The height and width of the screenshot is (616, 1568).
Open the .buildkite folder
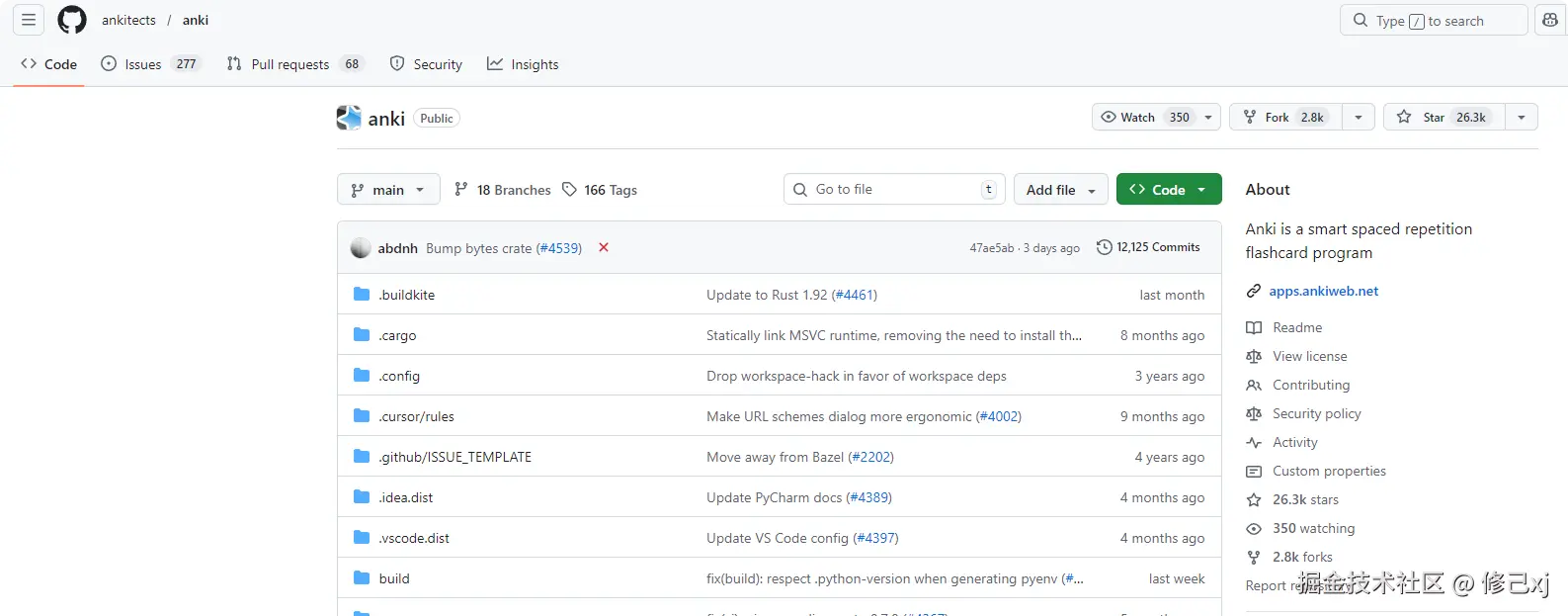tap(406, 295)
